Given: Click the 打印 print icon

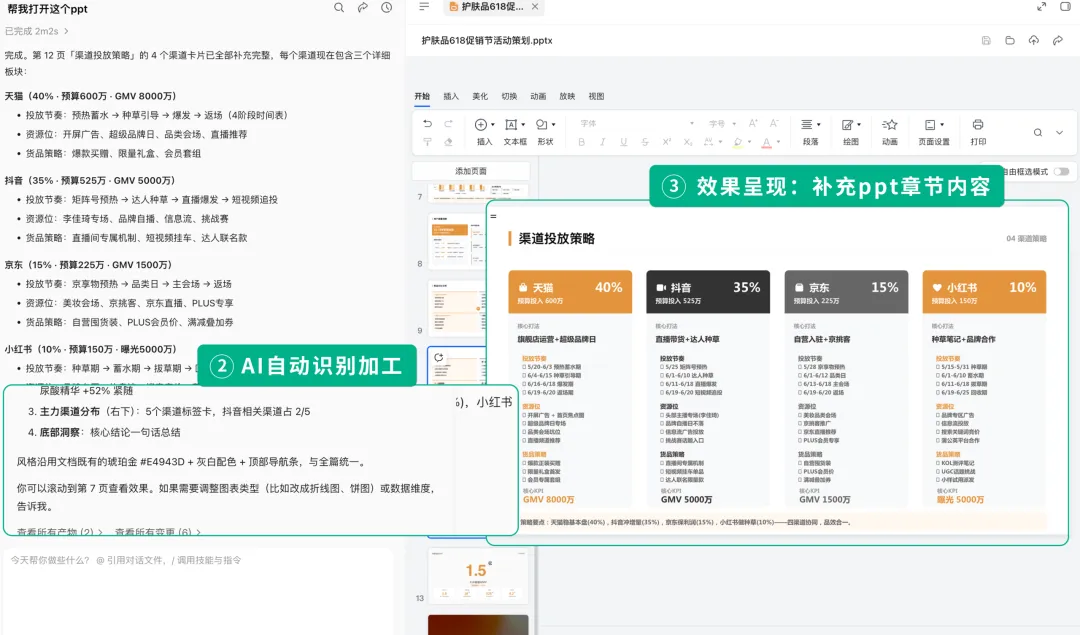Looking at the screenshot, I should point(978,125).
